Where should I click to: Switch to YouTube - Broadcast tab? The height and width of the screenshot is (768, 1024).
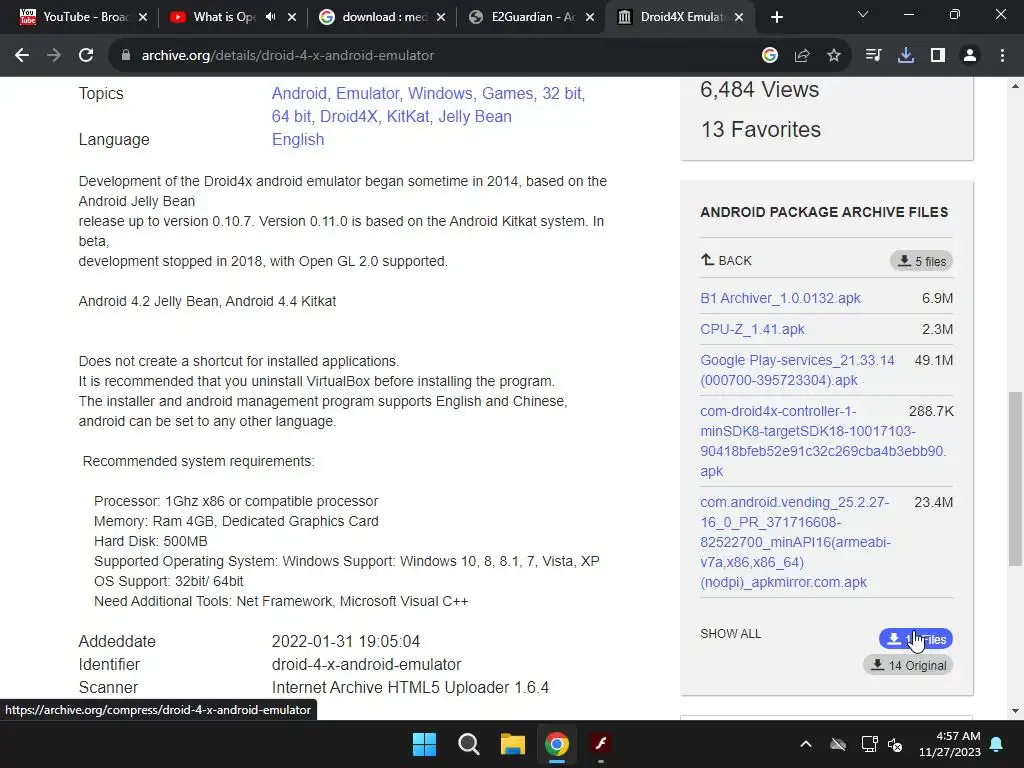click(x=84, y=17)
